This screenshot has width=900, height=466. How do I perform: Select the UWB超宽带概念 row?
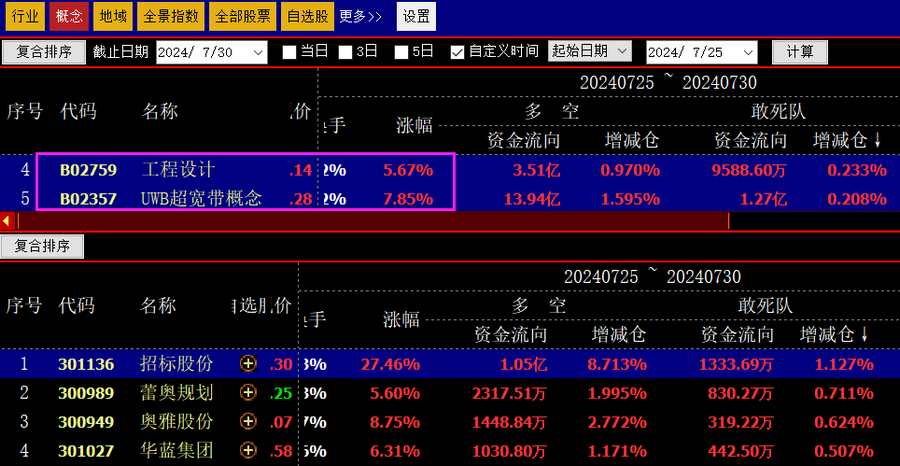click(201, 198)
